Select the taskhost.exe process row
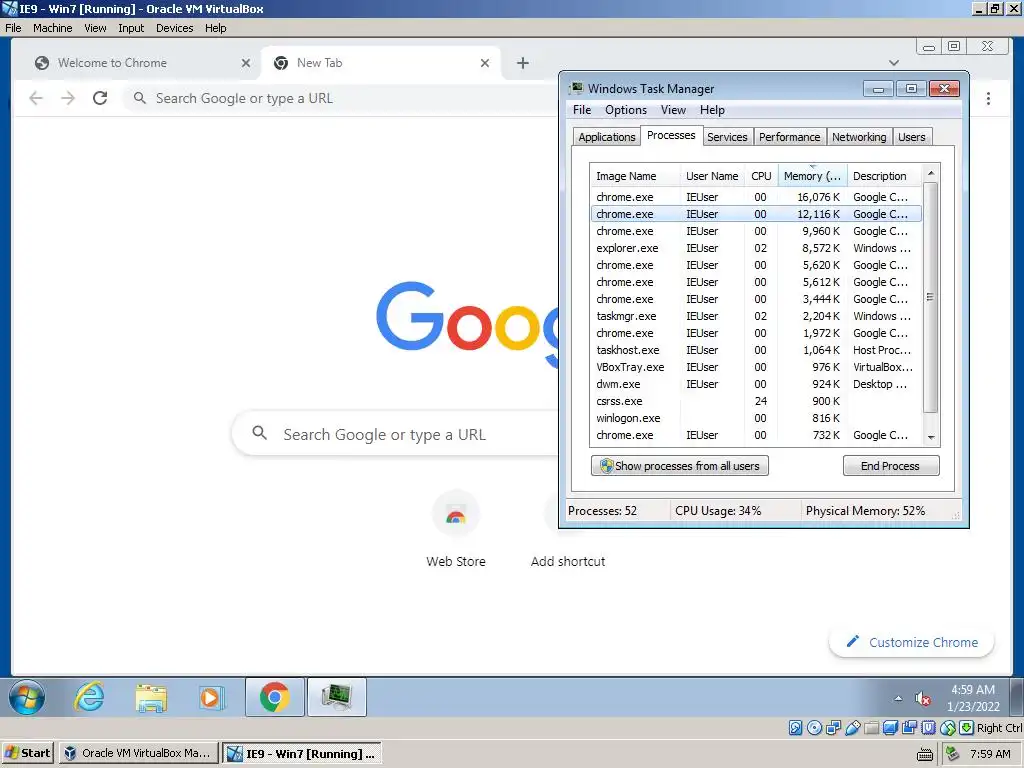1024x768 pixels. [756, 350]
